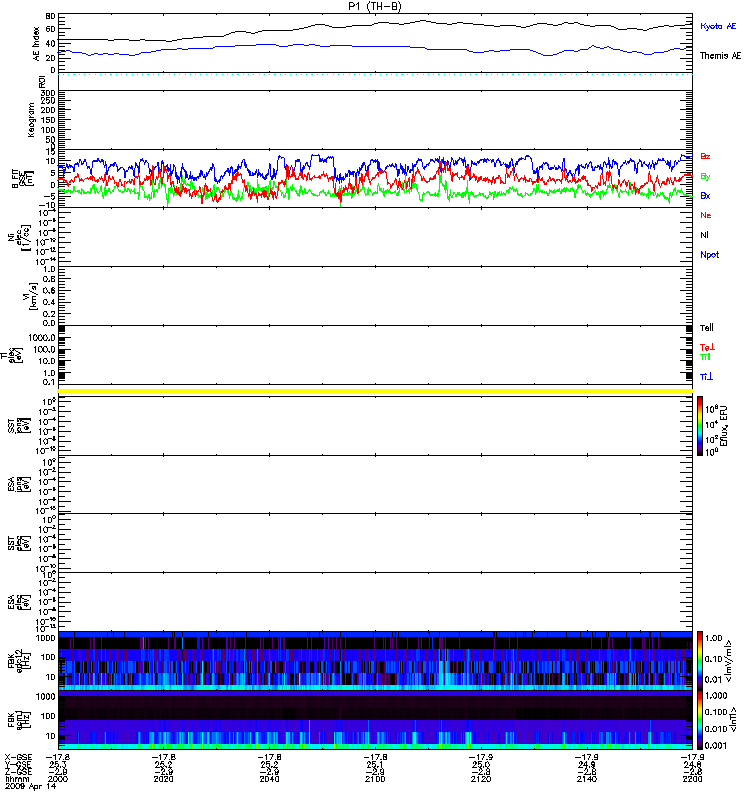
Task: Click the FBK edc12 Hz axis label
Action: tap(19, 660)
